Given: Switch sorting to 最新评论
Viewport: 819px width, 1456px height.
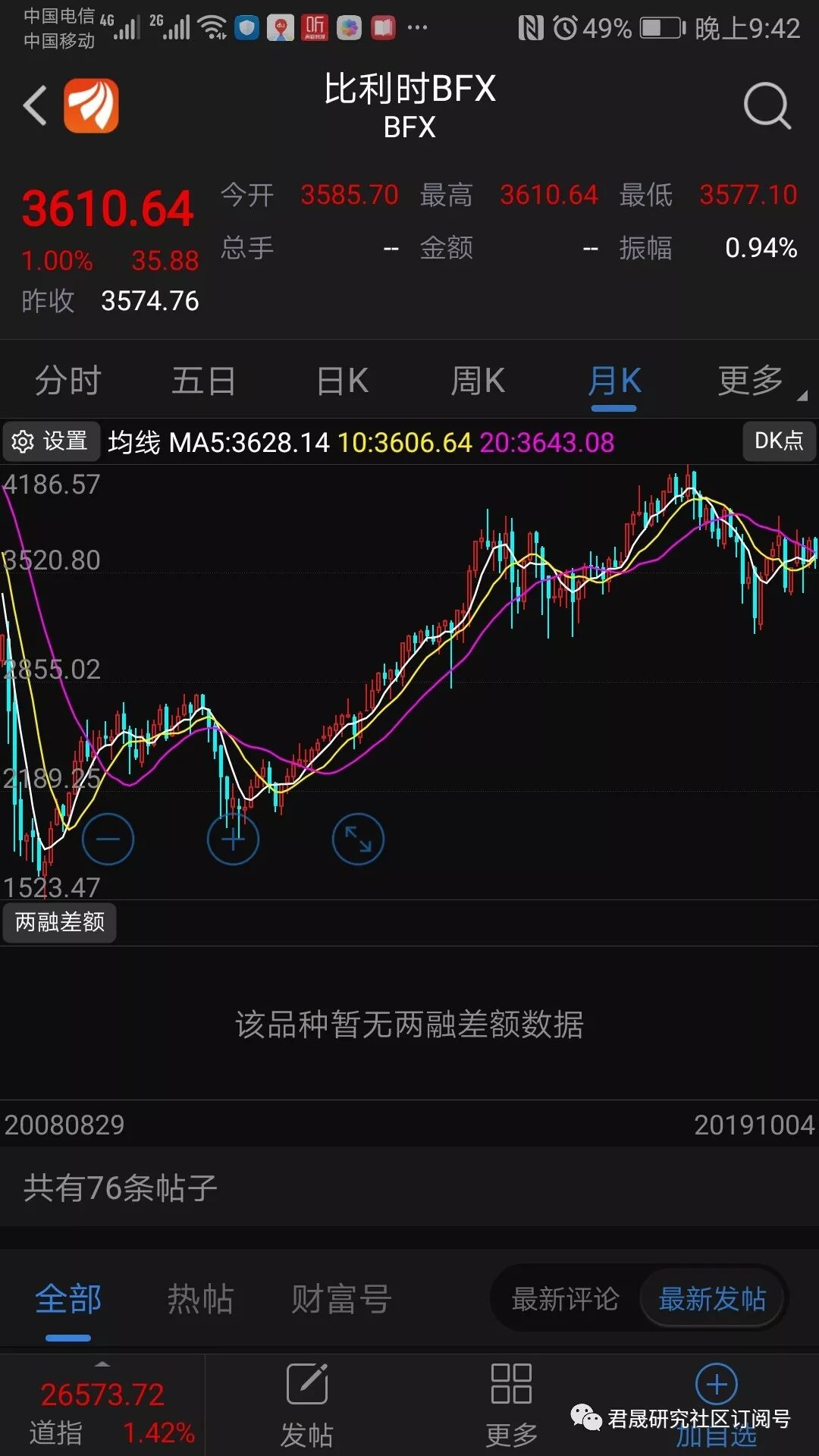Looking at the screenshot, I should pyautogui.click(x=565, y=1299).
